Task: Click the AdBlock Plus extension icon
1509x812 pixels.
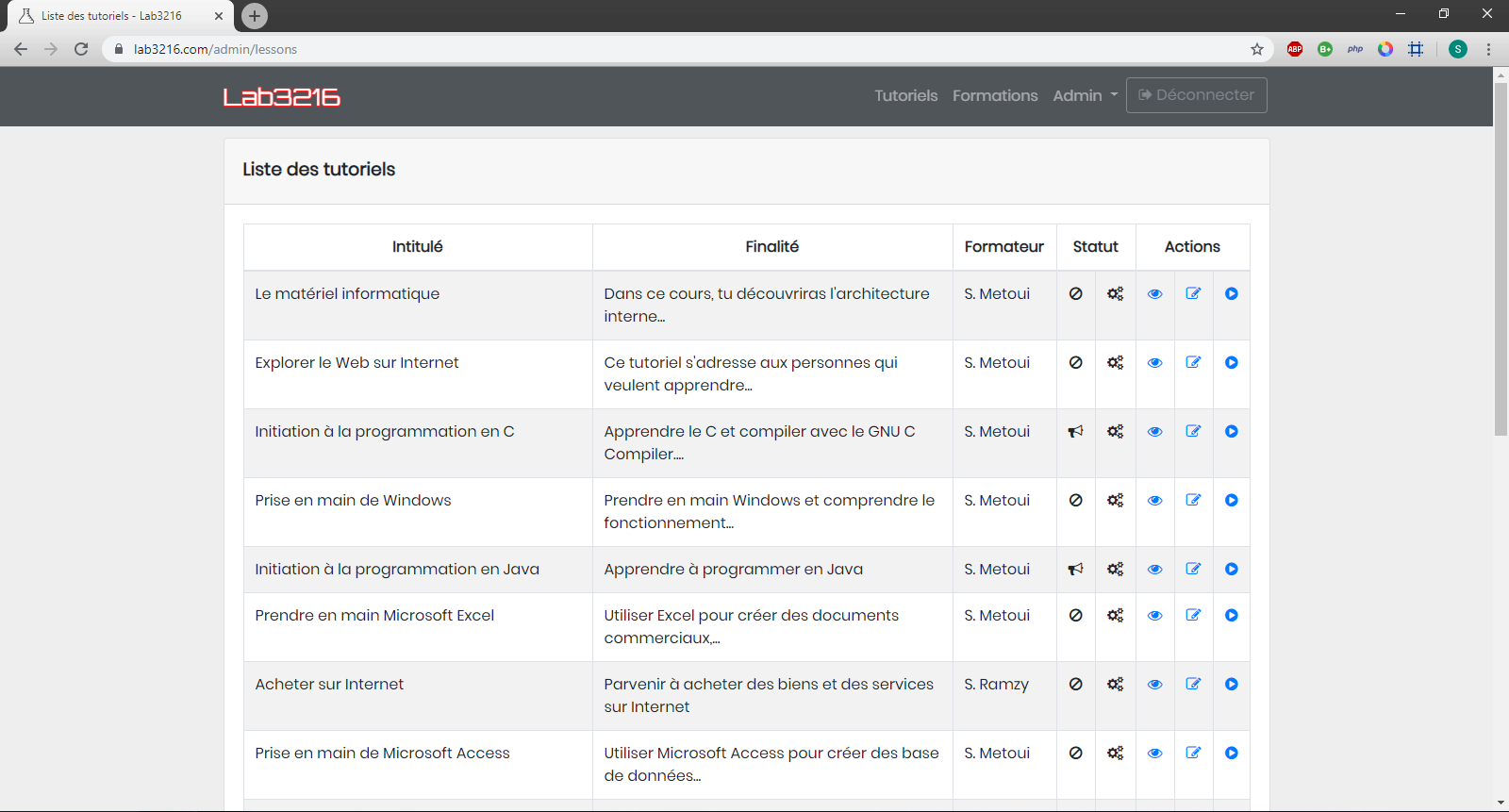Action: (1295, 49)
